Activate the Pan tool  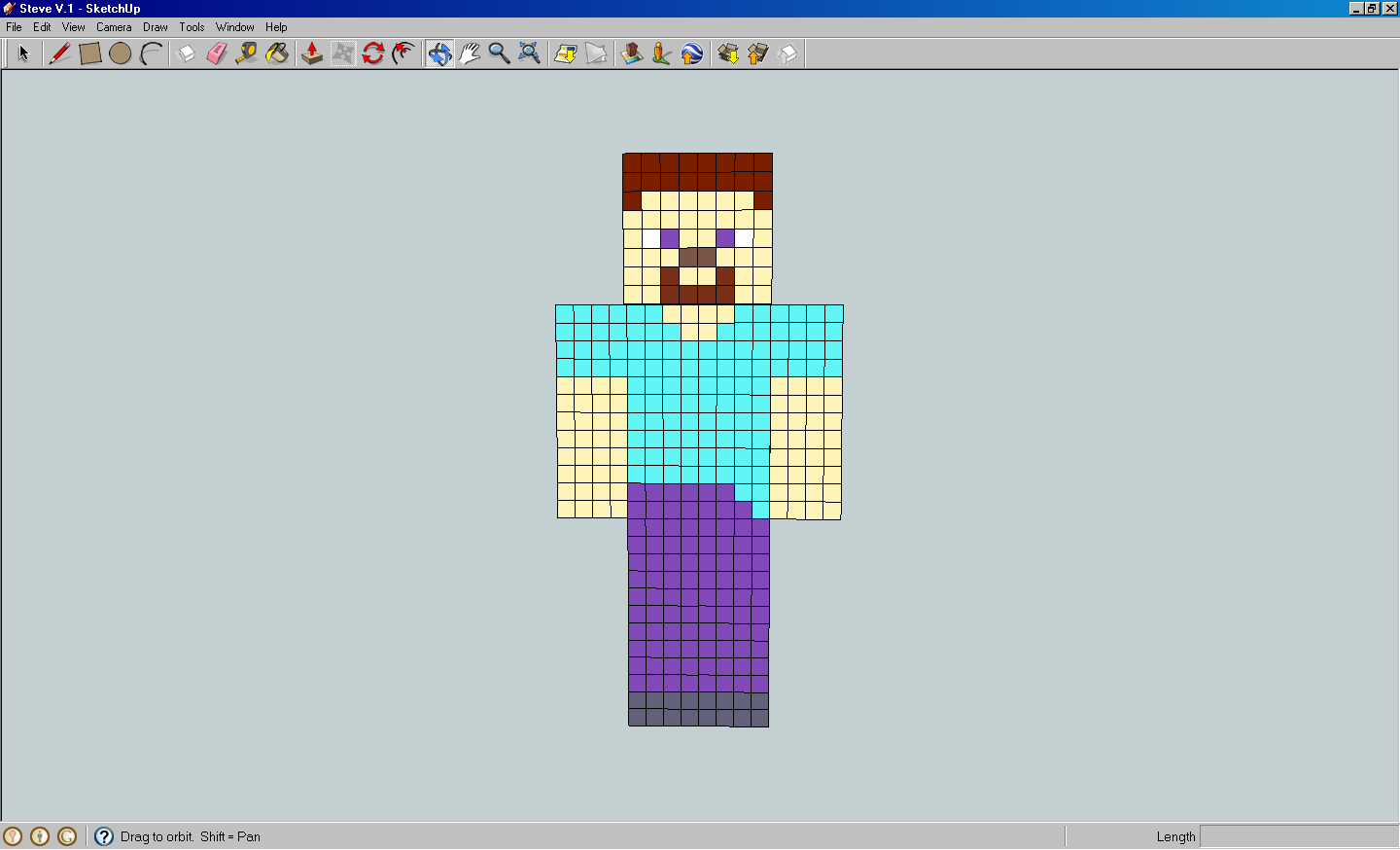tap(470, 53)
